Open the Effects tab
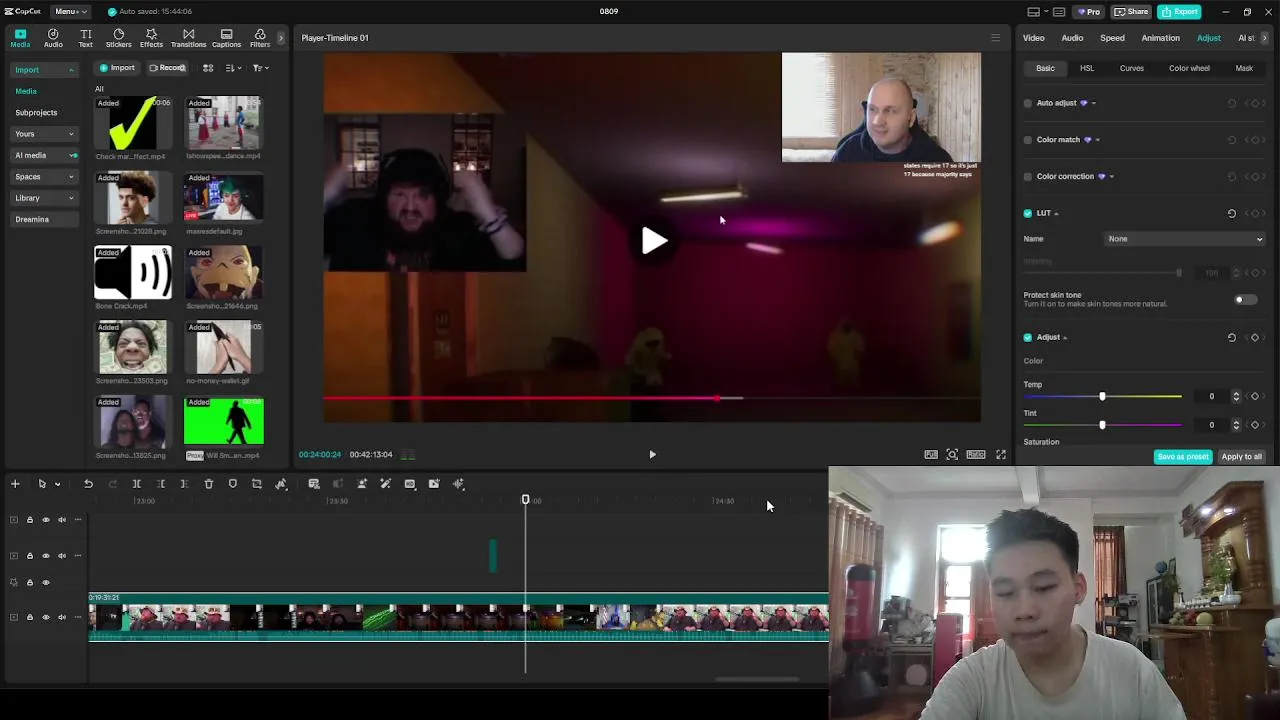Viewport: 1280px width, 720px height. point(151,38)
